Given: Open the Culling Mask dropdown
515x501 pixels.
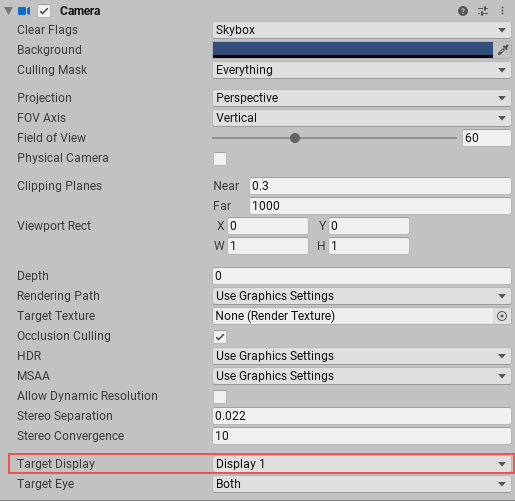Looking at the screenshot, I should [x=362, y=70].
